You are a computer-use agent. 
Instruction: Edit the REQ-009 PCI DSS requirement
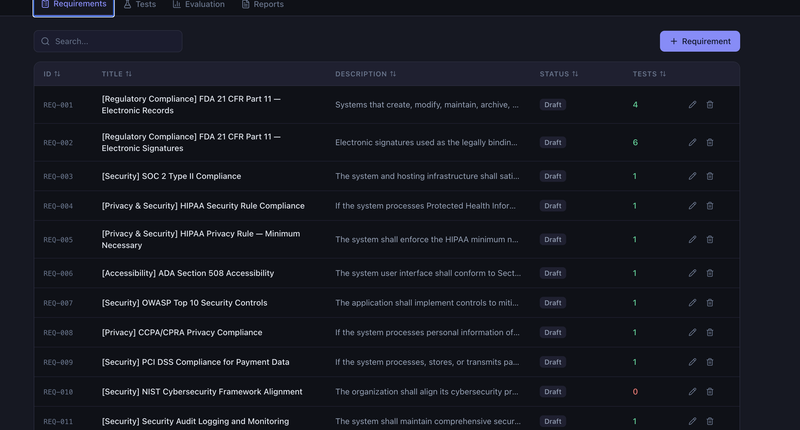point(692,362)
